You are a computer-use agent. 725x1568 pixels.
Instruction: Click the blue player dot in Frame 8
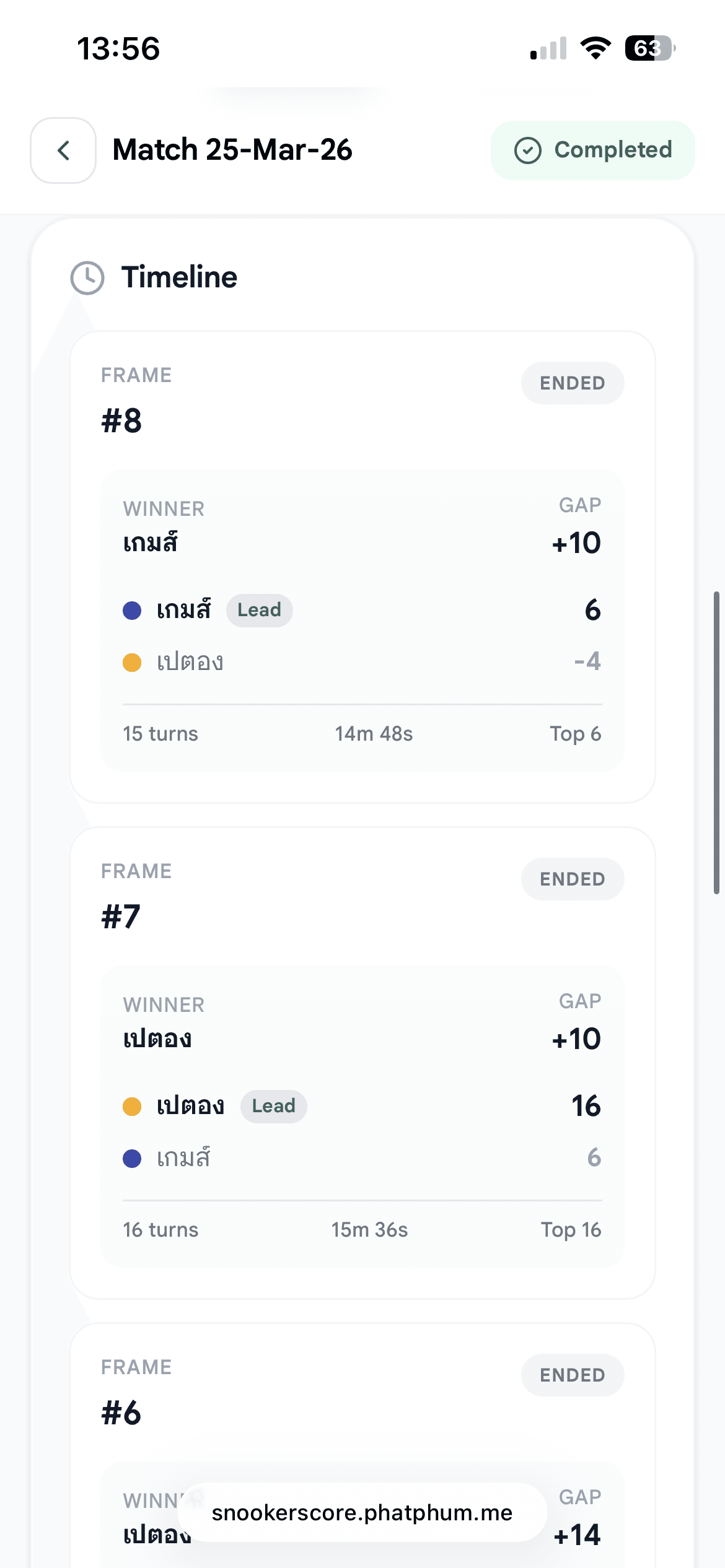click(x=132, y=611)
